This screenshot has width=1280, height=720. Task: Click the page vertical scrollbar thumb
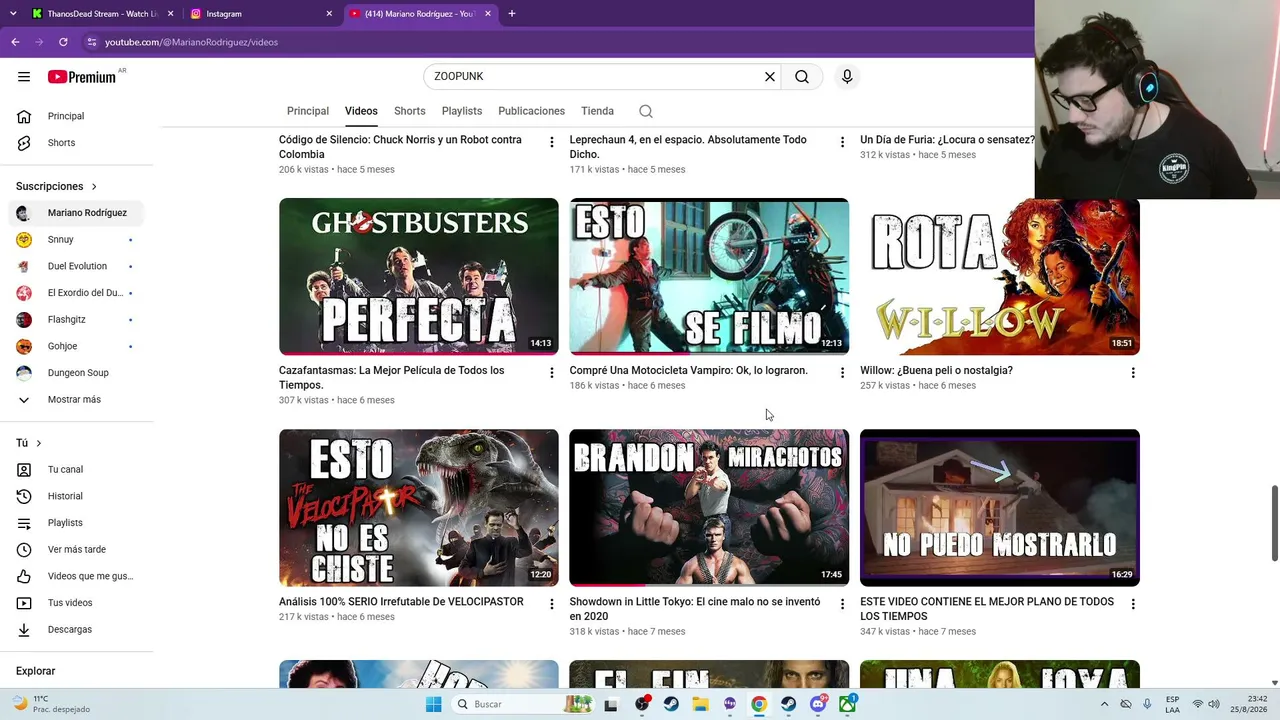pos(1275,523)
